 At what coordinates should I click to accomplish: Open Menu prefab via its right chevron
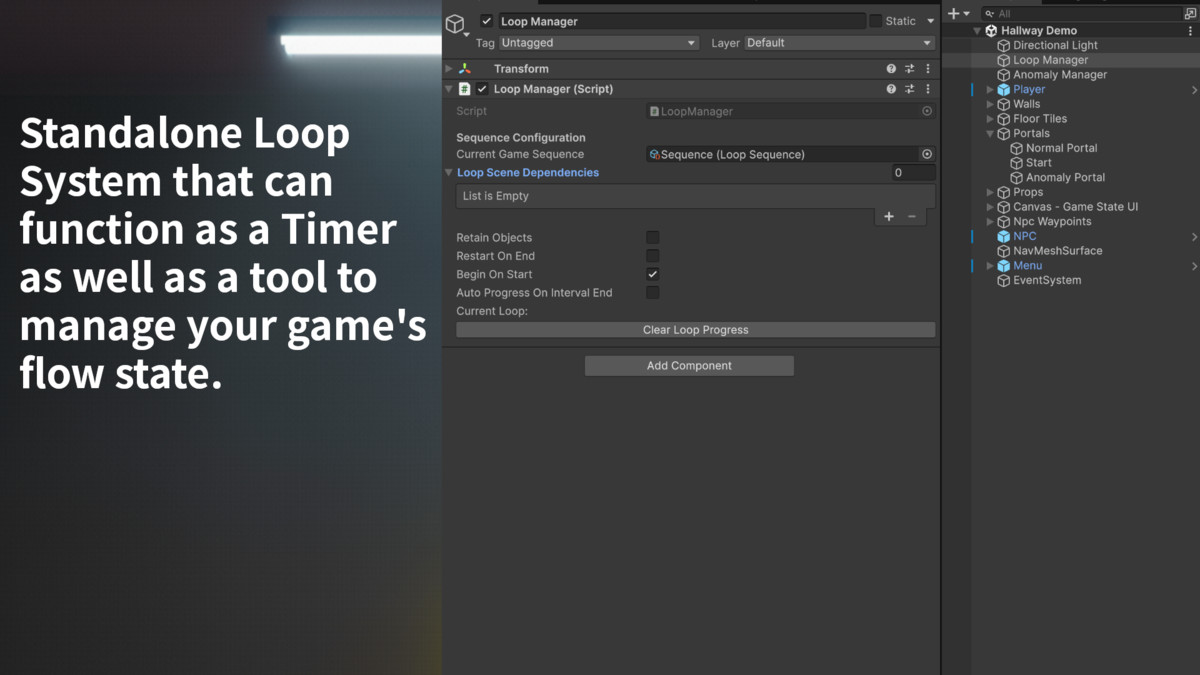(1194, 266)
